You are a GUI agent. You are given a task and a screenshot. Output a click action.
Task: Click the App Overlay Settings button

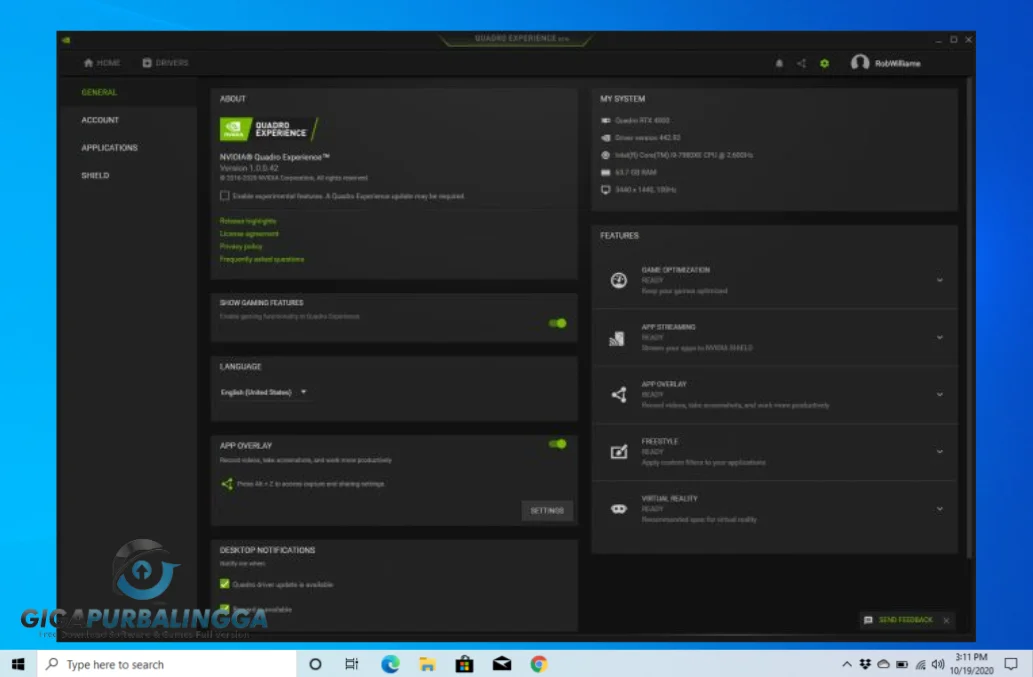tap(547, 511)
